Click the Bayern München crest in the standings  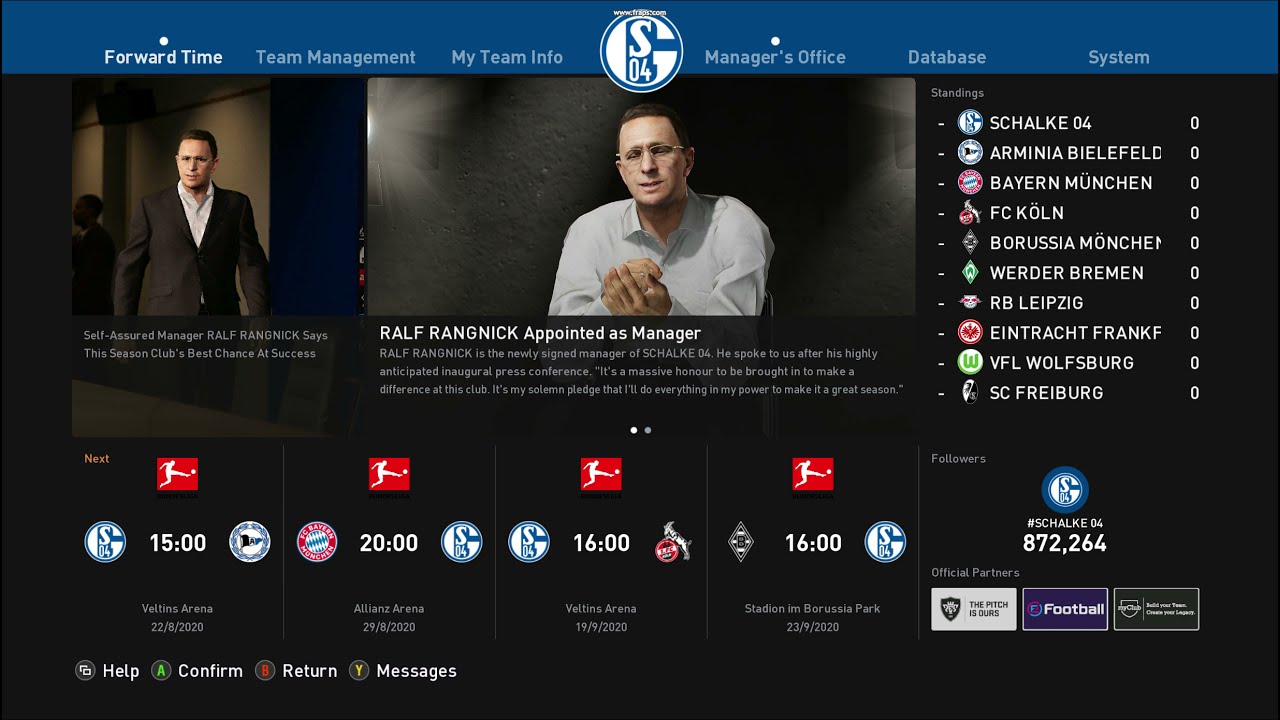(x=970, y=183)
